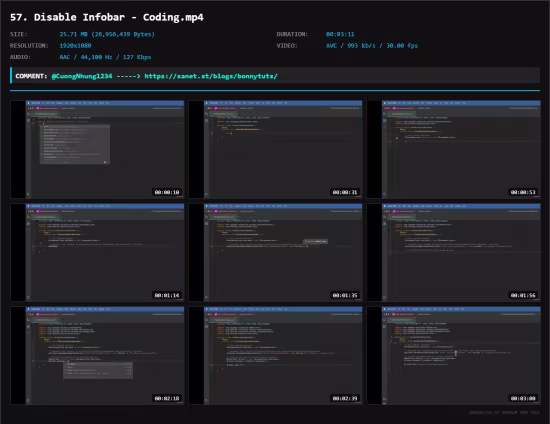Click the sanet.st blogs URL in comment

pyautogui.click(x=211, y=76)
